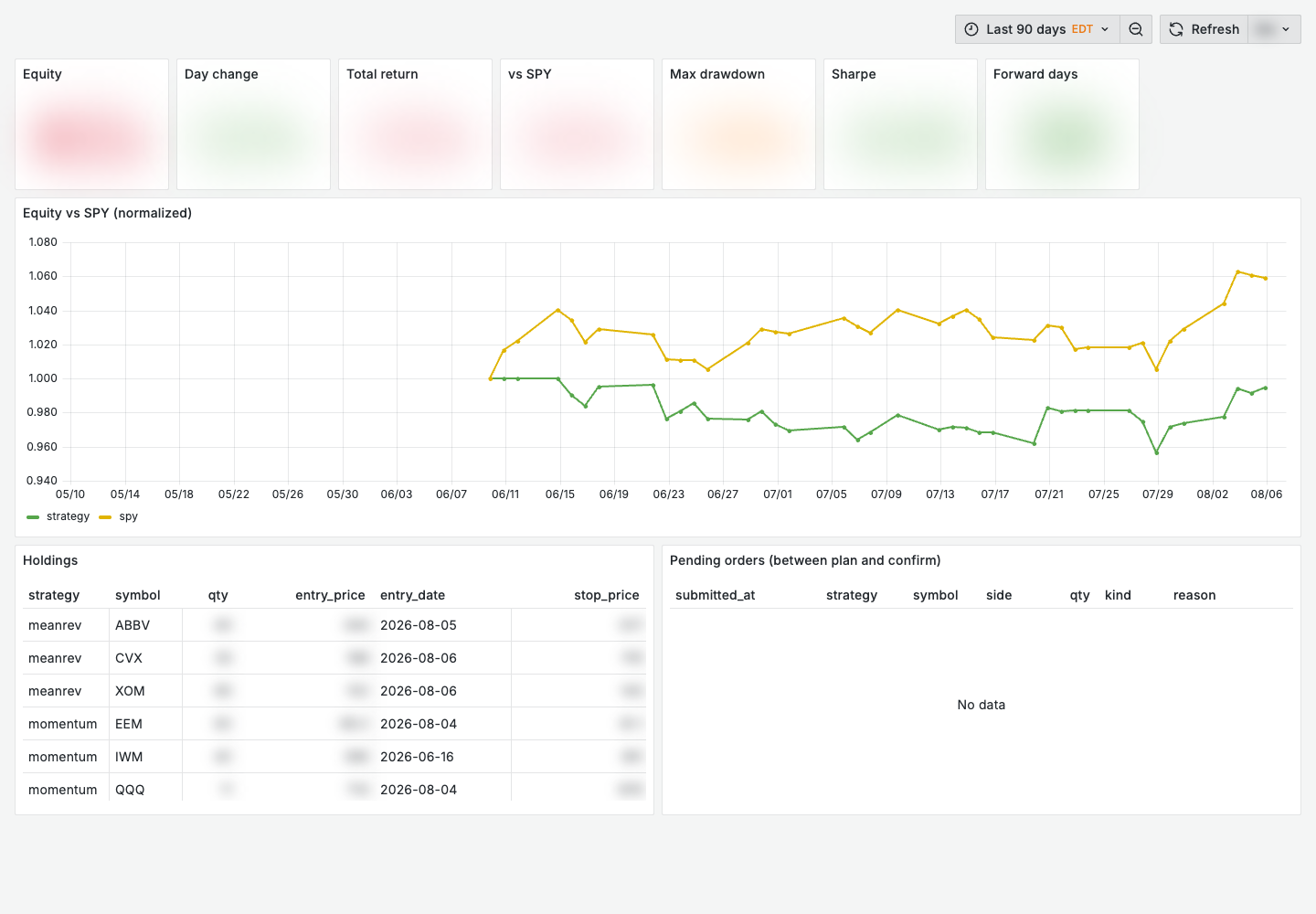The width and height of the screenshot is (1316, 914).
Task: Select the EEM symbol cell
Action: pyautogui.click(x=146, y=724)
